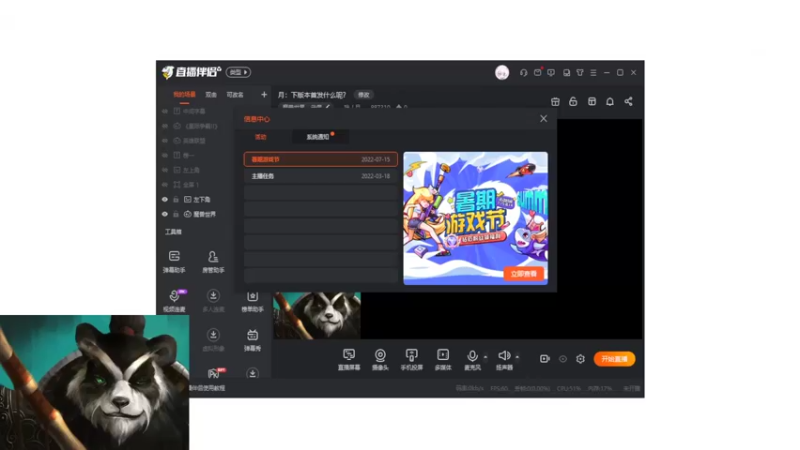Add a 摄像头 camera source
This screenshot has width=800, height=450.
point(380,359)
